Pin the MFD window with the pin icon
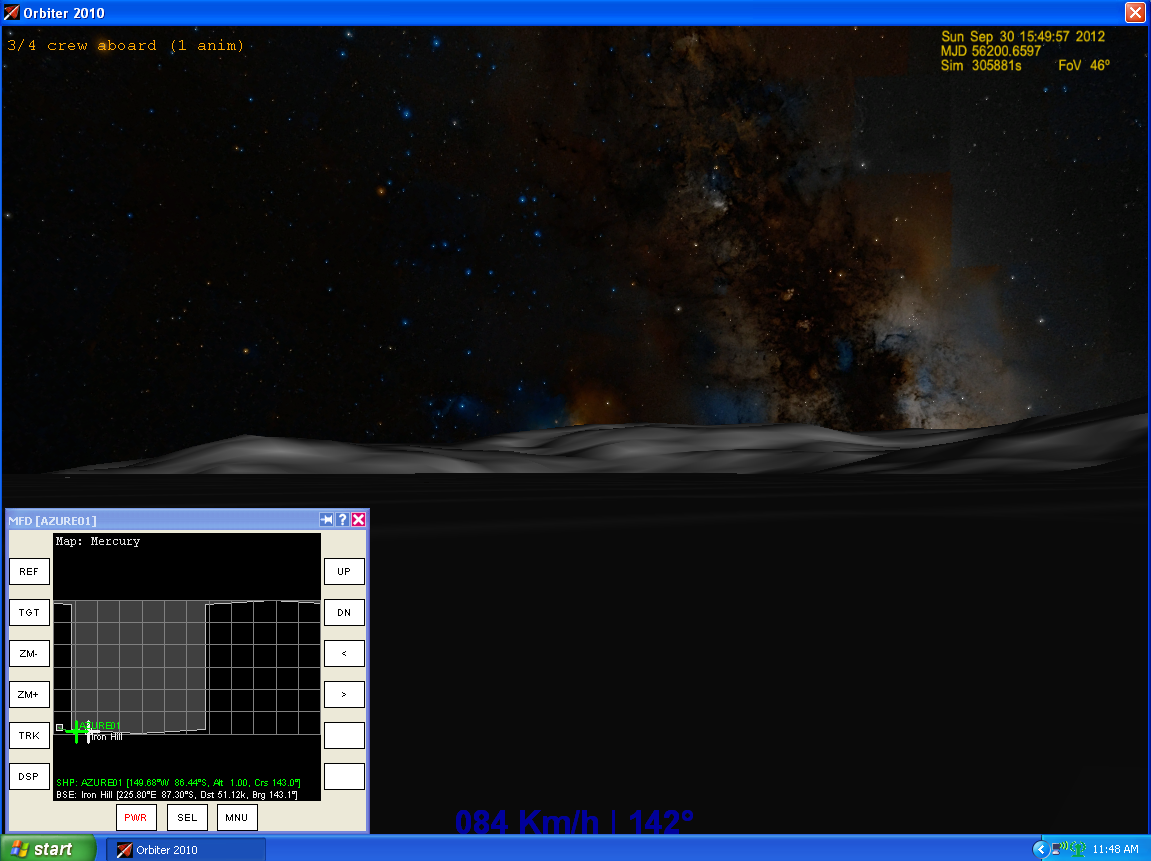 click(x=327, y=520)
